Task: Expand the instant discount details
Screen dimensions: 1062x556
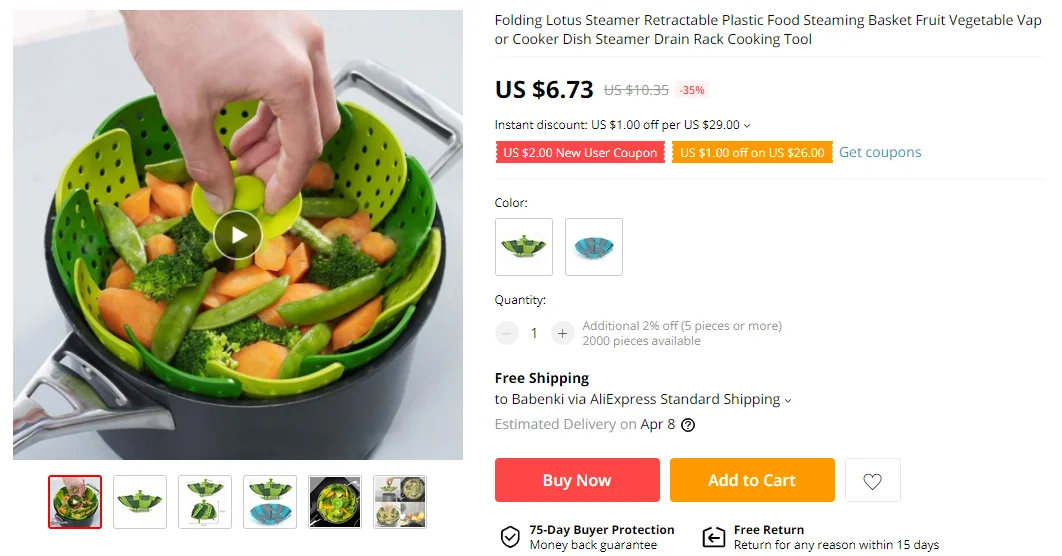Action: (x=747, y=126)
